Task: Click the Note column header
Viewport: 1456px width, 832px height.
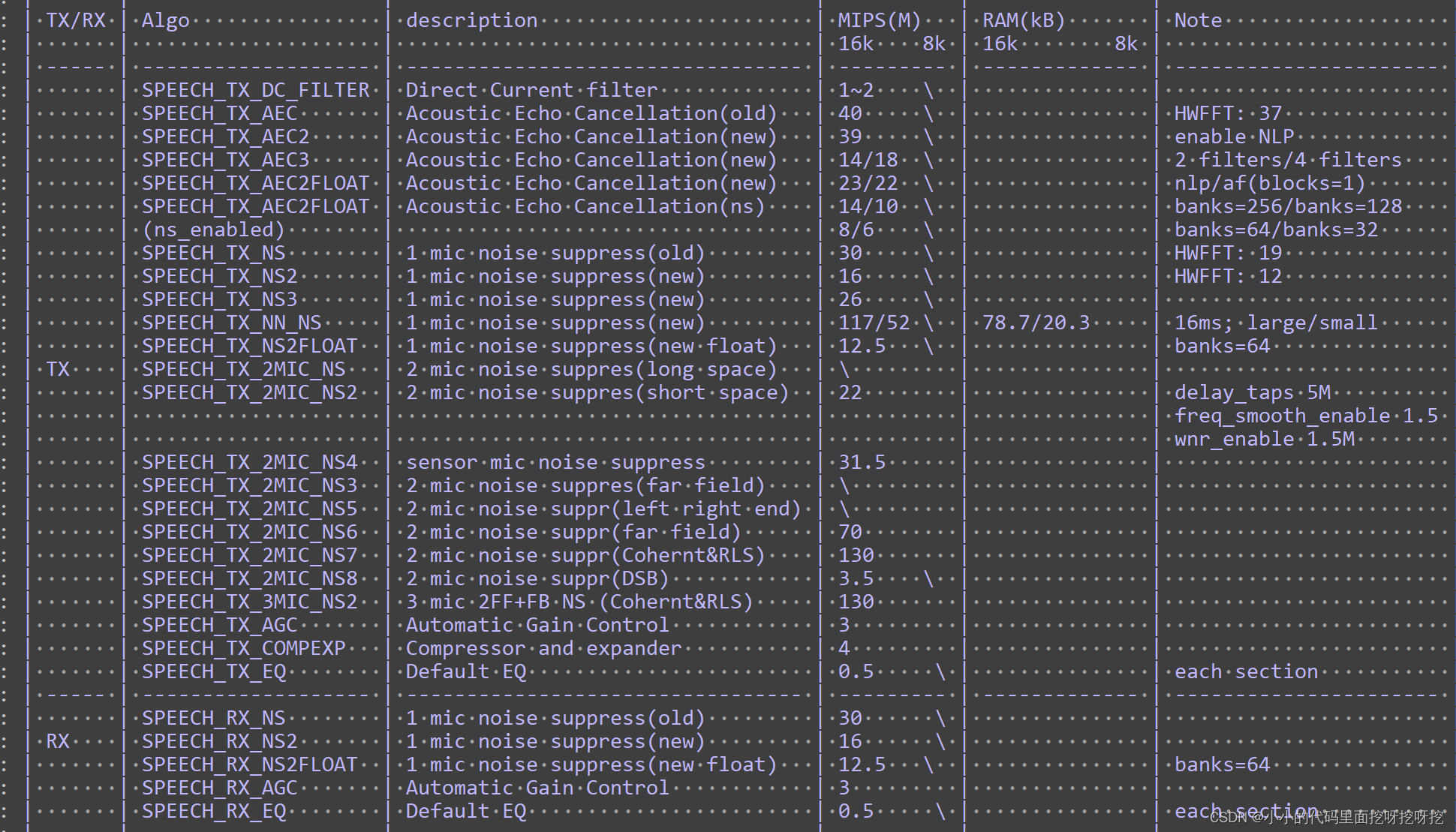Action: (x=1198, y=20)
